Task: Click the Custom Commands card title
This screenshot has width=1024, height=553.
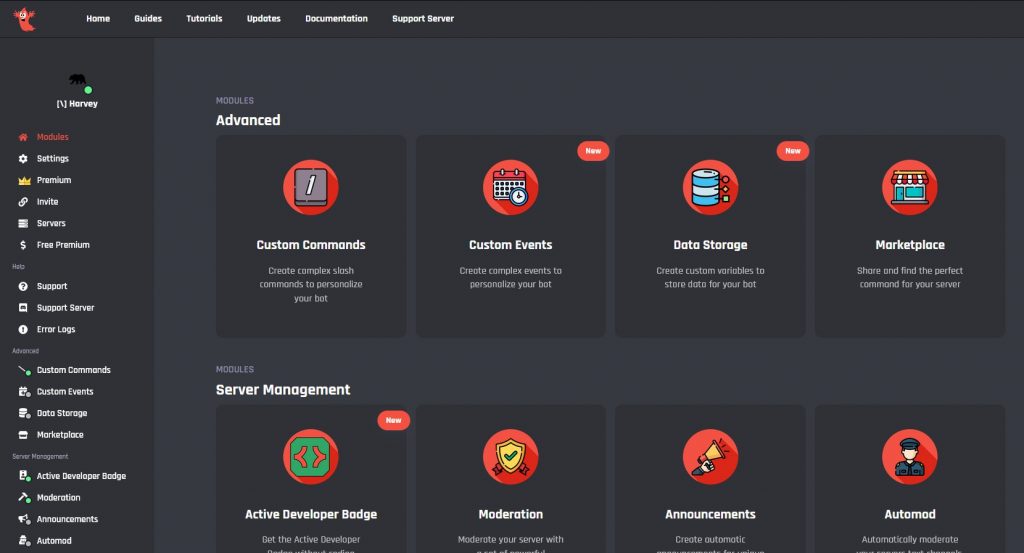Action: [311, 245]
